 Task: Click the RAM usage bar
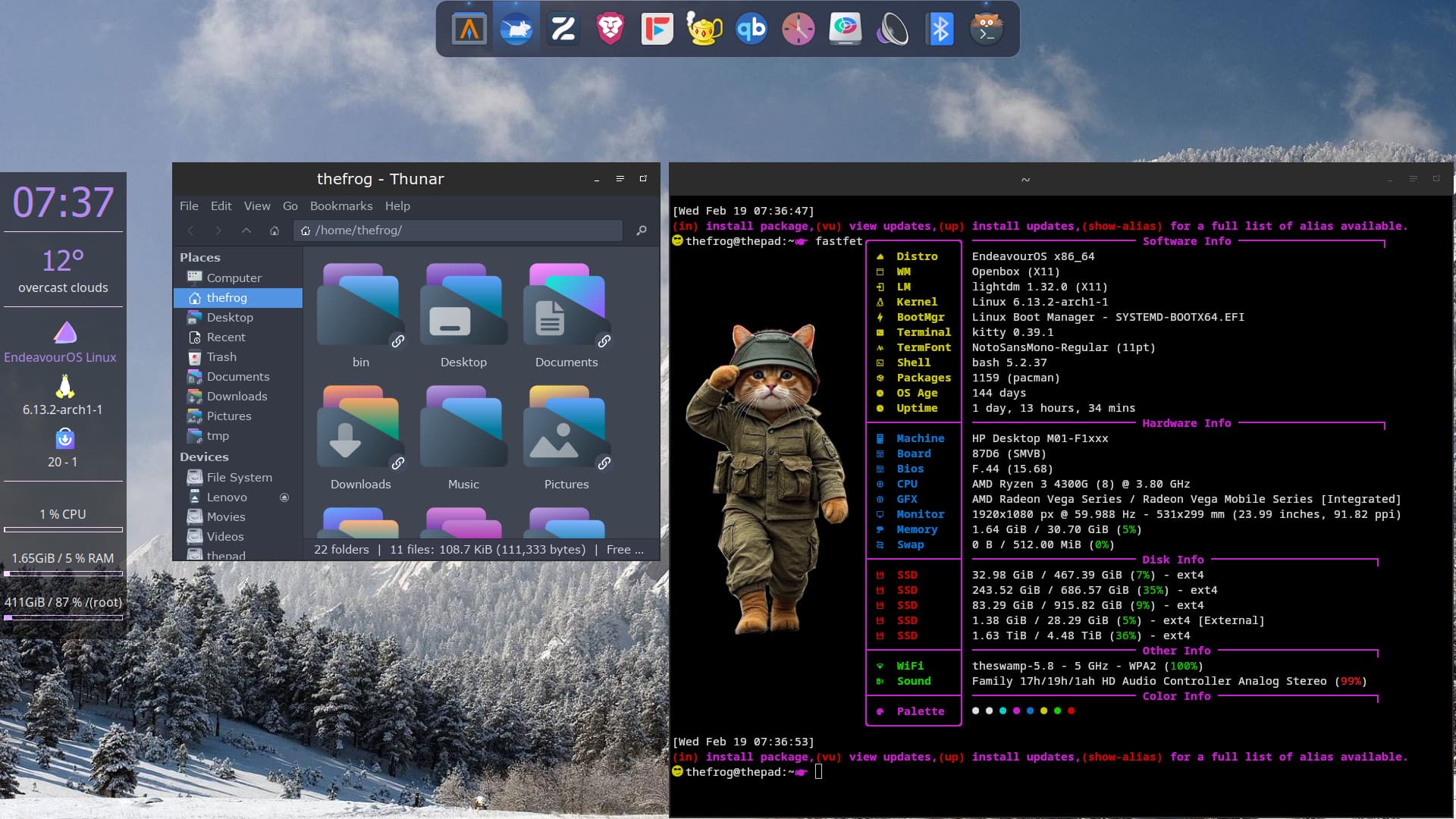click(63, 573)
